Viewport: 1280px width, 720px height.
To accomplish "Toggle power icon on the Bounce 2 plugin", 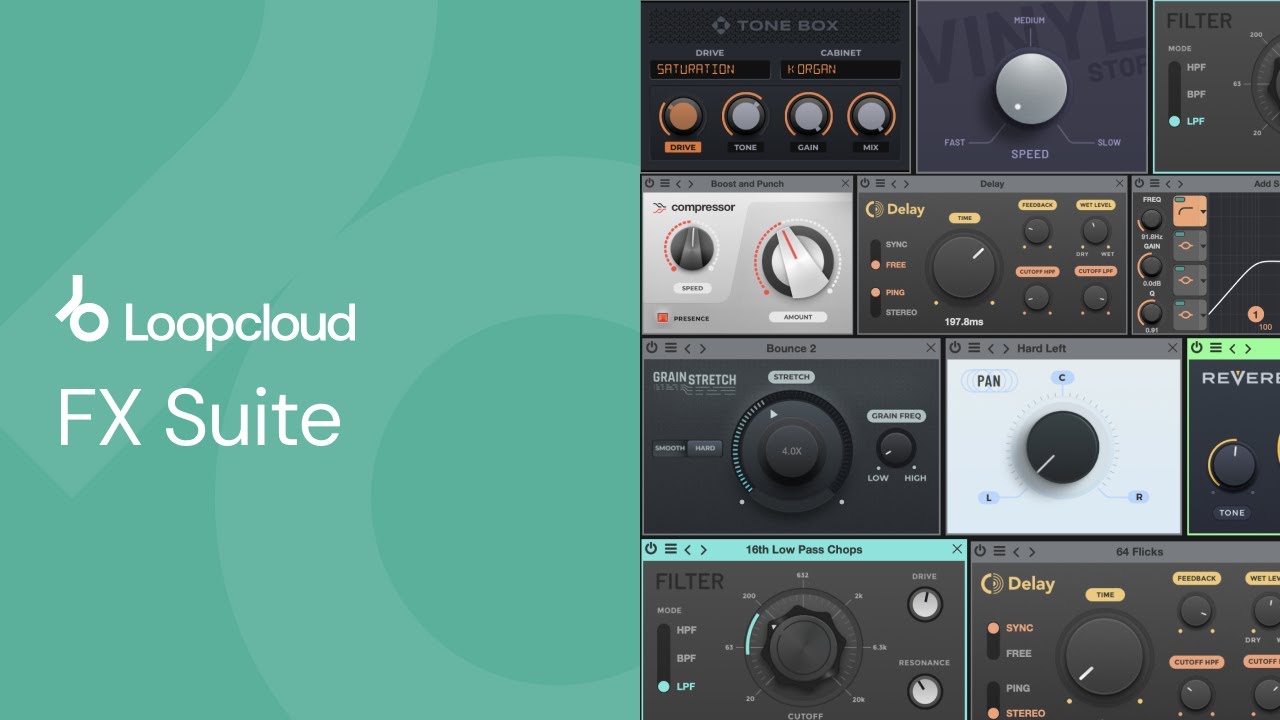I will point(652,348).
